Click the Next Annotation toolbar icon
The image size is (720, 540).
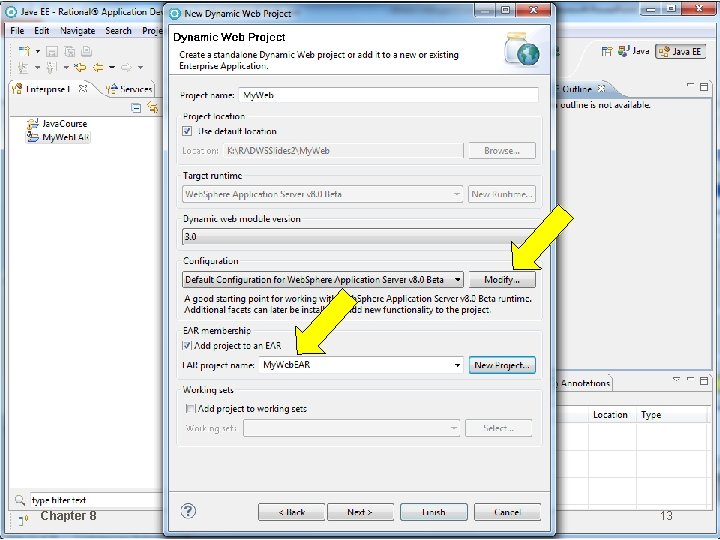coord(23,68)
